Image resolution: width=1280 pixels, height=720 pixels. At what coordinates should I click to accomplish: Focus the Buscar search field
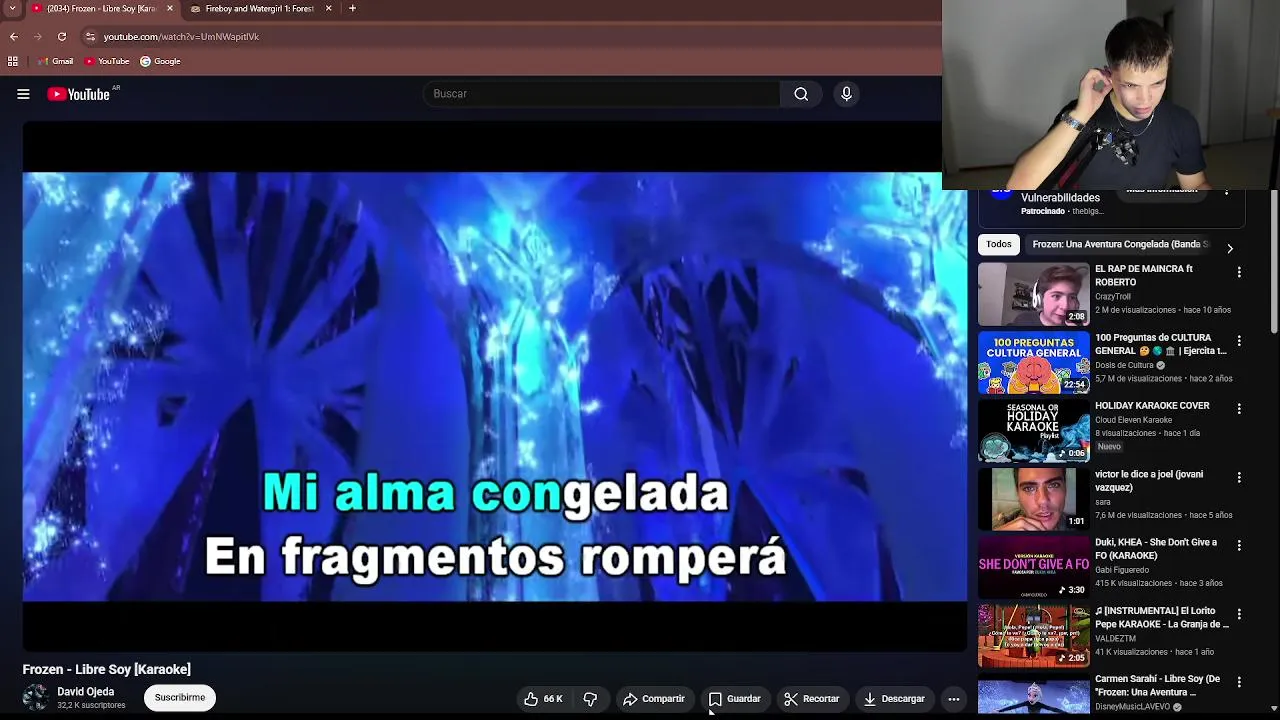601,94
